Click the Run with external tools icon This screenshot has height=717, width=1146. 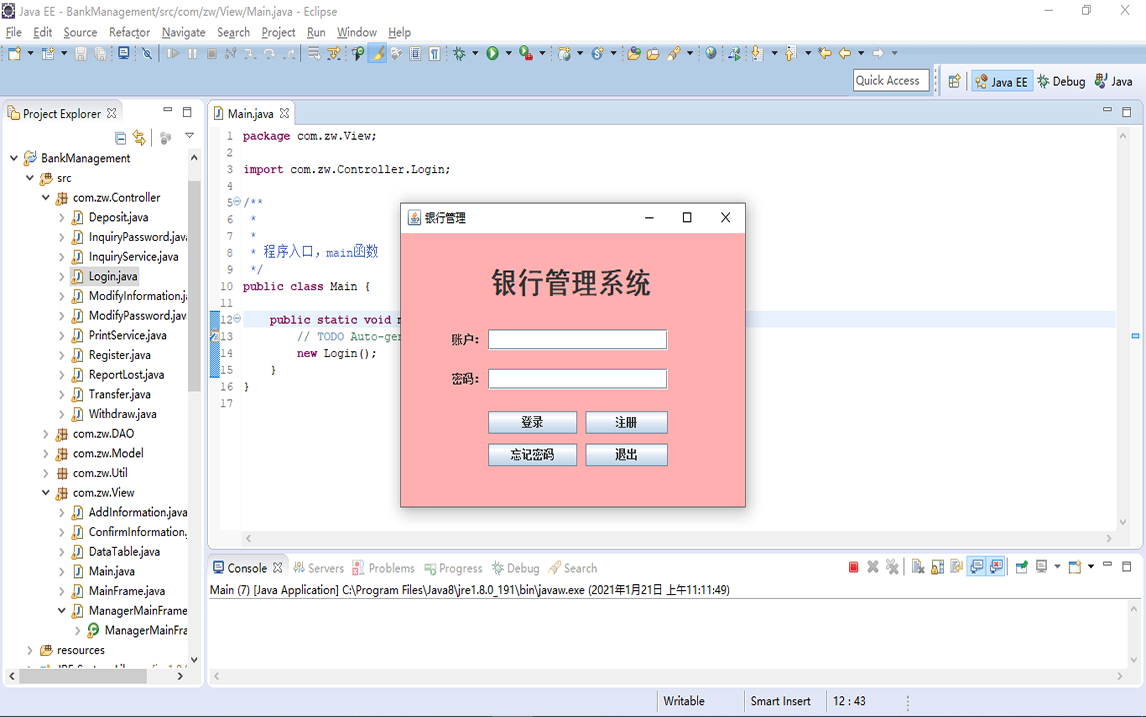(x=525, y=53)
